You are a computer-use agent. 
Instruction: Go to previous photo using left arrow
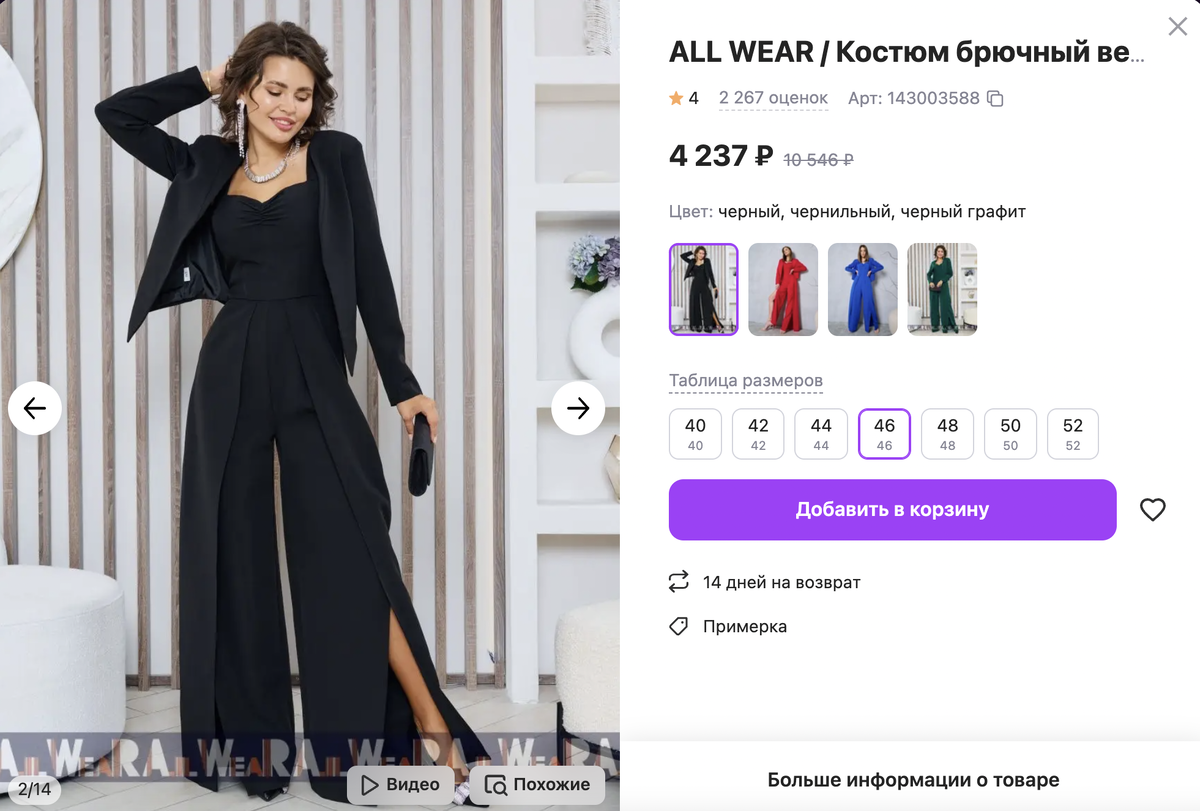pos(35,408)
